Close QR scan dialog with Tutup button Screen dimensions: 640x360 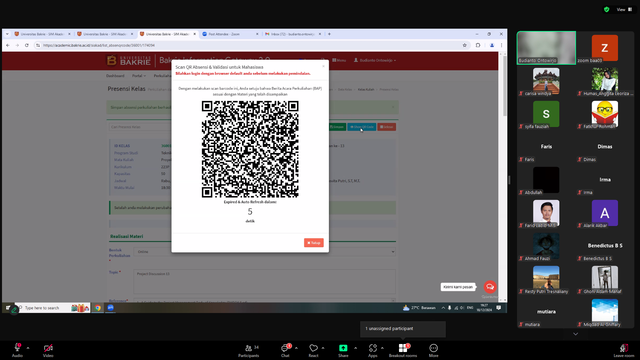(x=313, y=242)
